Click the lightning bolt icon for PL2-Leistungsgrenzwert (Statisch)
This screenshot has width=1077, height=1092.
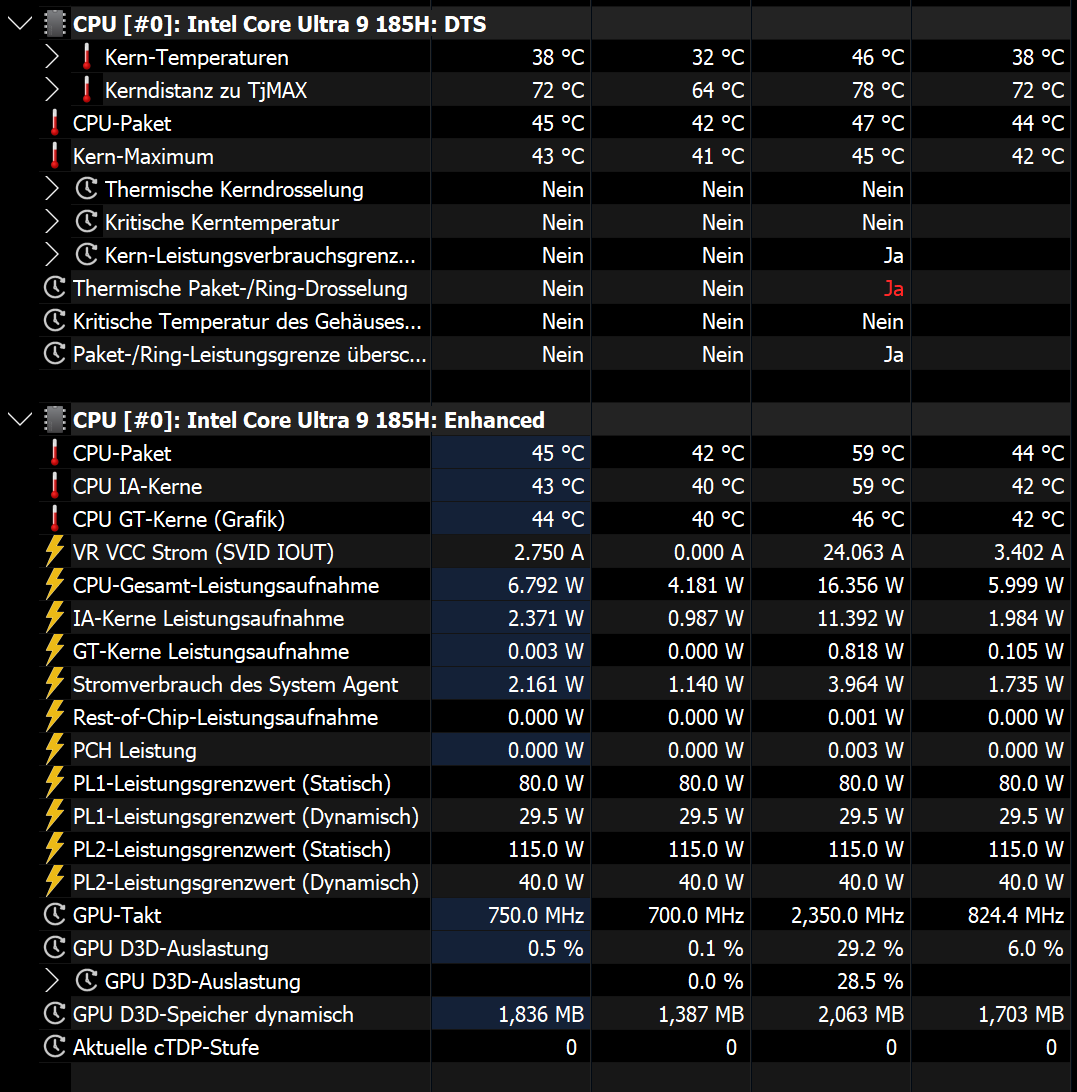[x=54, y=849]
